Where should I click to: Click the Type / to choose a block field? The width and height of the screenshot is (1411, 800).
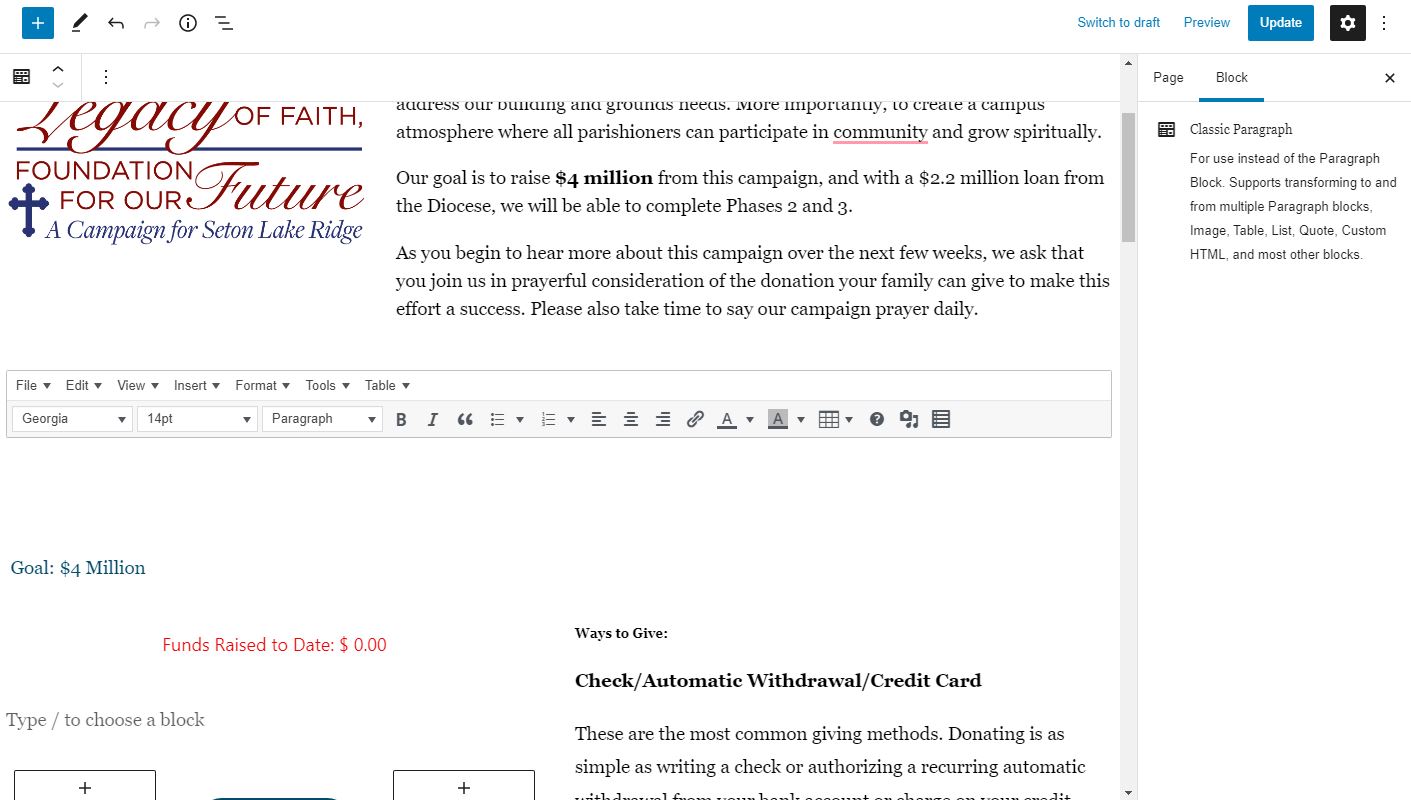pyautogui.click(x=105, y=720)
